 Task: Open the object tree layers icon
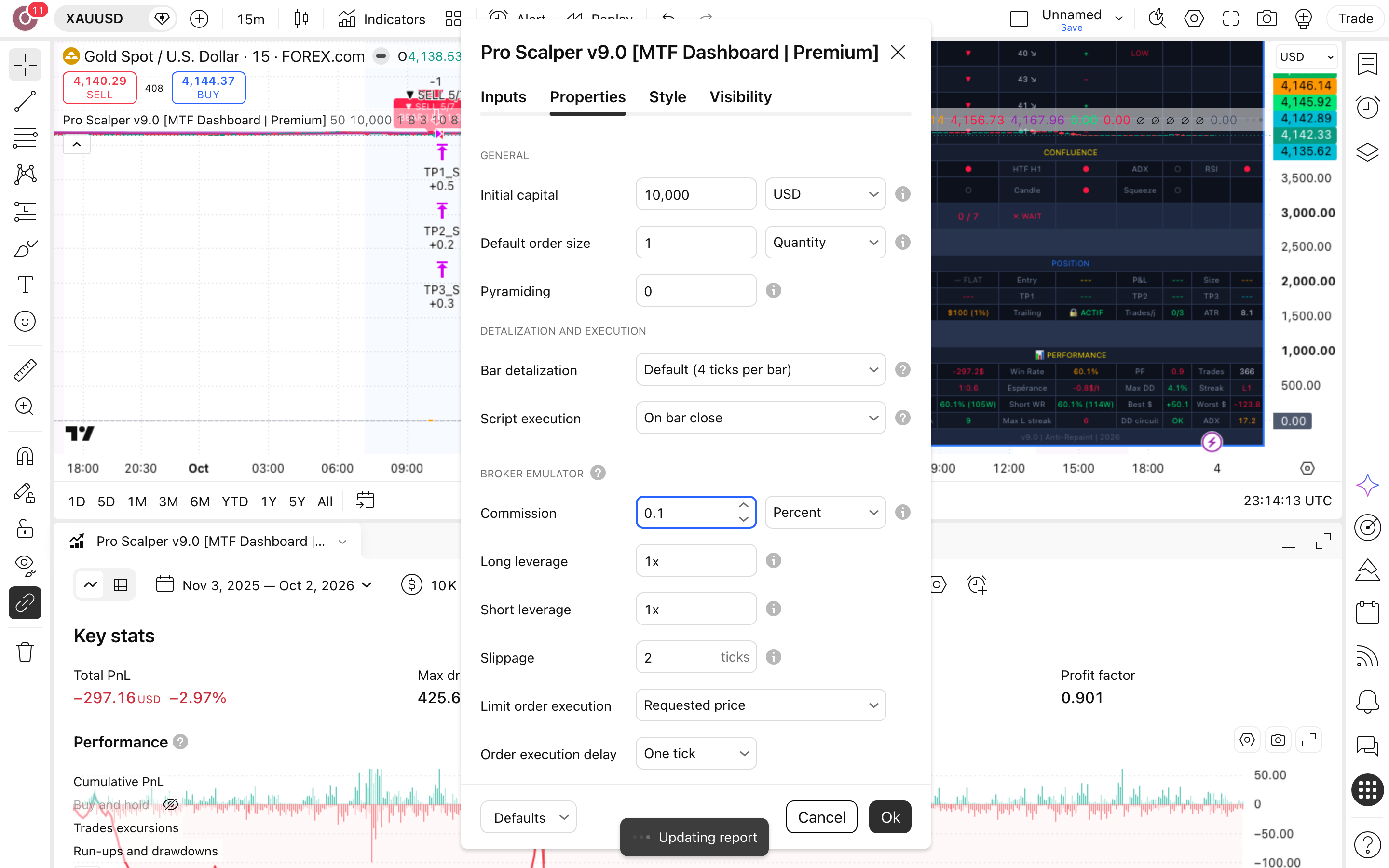tap(1367, 152)
